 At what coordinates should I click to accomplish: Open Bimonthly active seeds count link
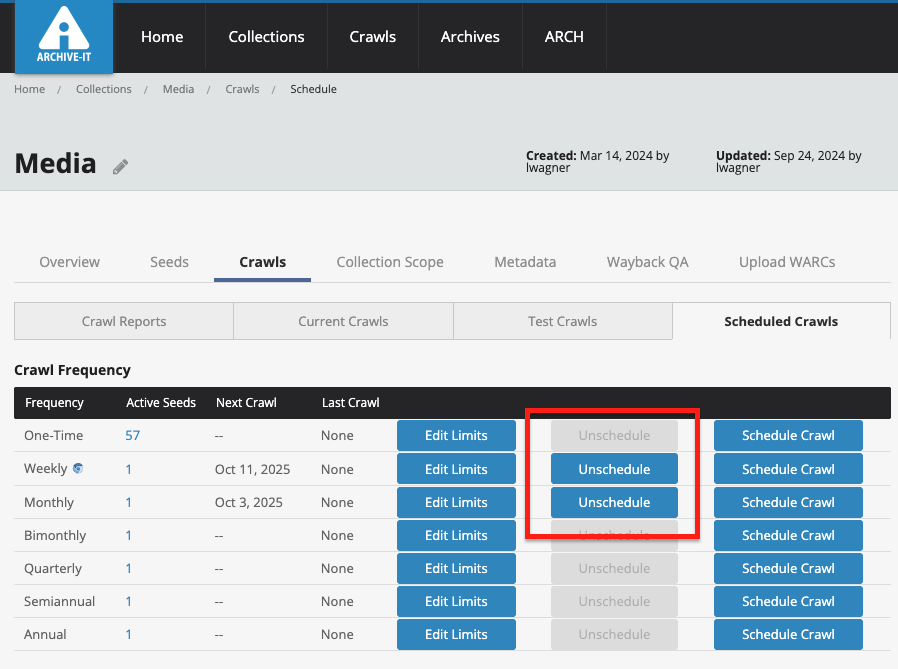click(128, 536)
